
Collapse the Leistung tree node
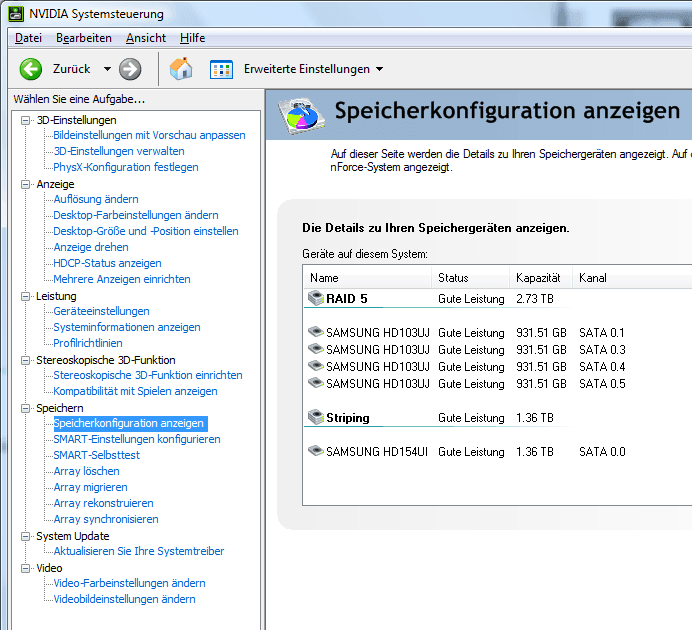point(26,296)
